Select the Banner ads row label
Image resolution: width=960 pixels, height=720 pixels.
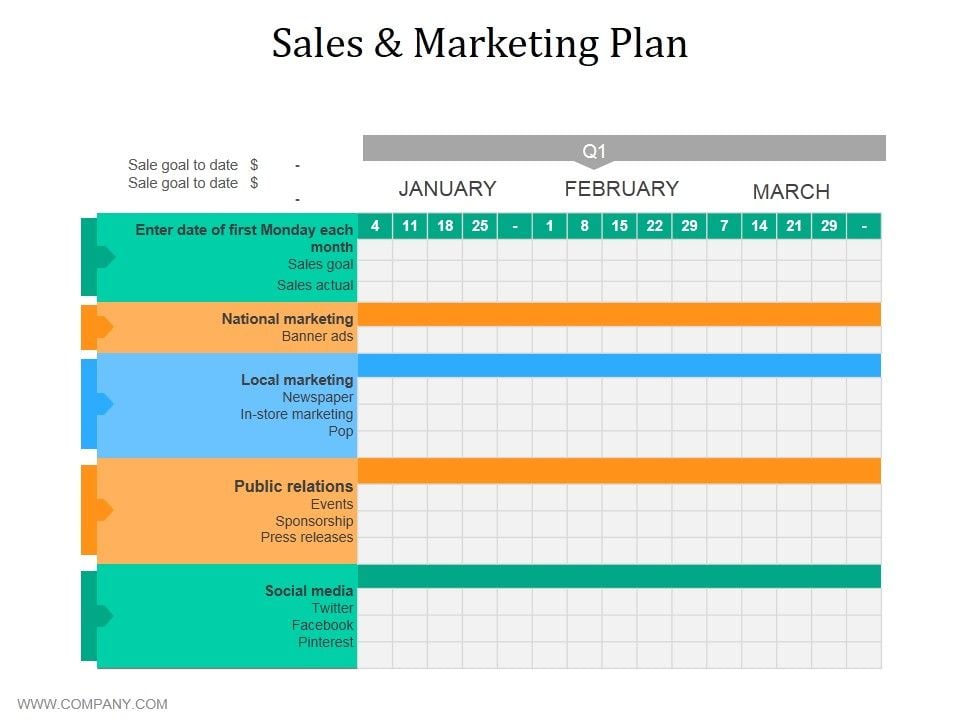(317, 336)
